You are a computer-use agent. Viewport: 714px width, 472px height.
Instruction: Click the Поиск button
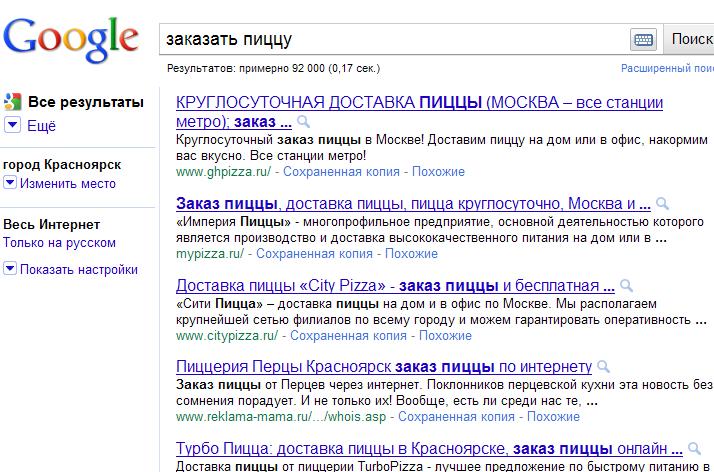click(691, 39)
